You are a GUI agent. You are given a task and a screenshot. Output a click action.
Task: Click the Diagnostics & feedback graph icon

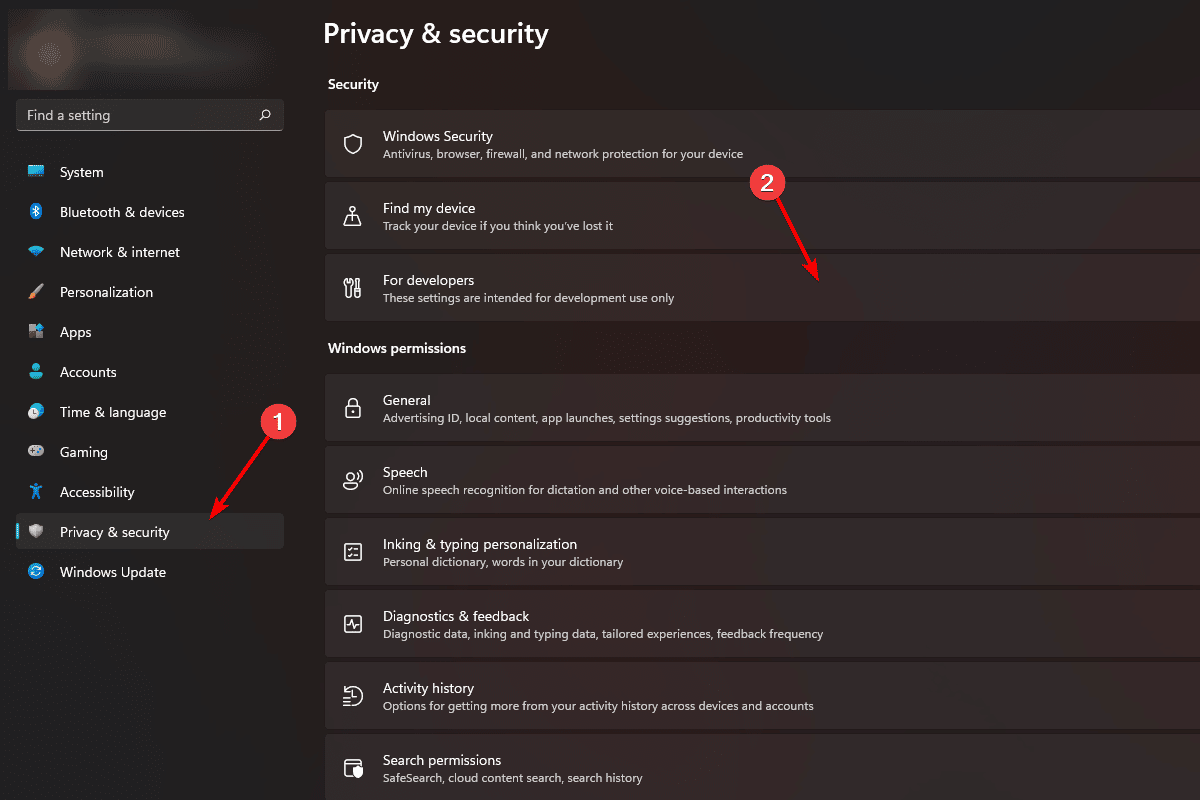click(x=352, y=623)
